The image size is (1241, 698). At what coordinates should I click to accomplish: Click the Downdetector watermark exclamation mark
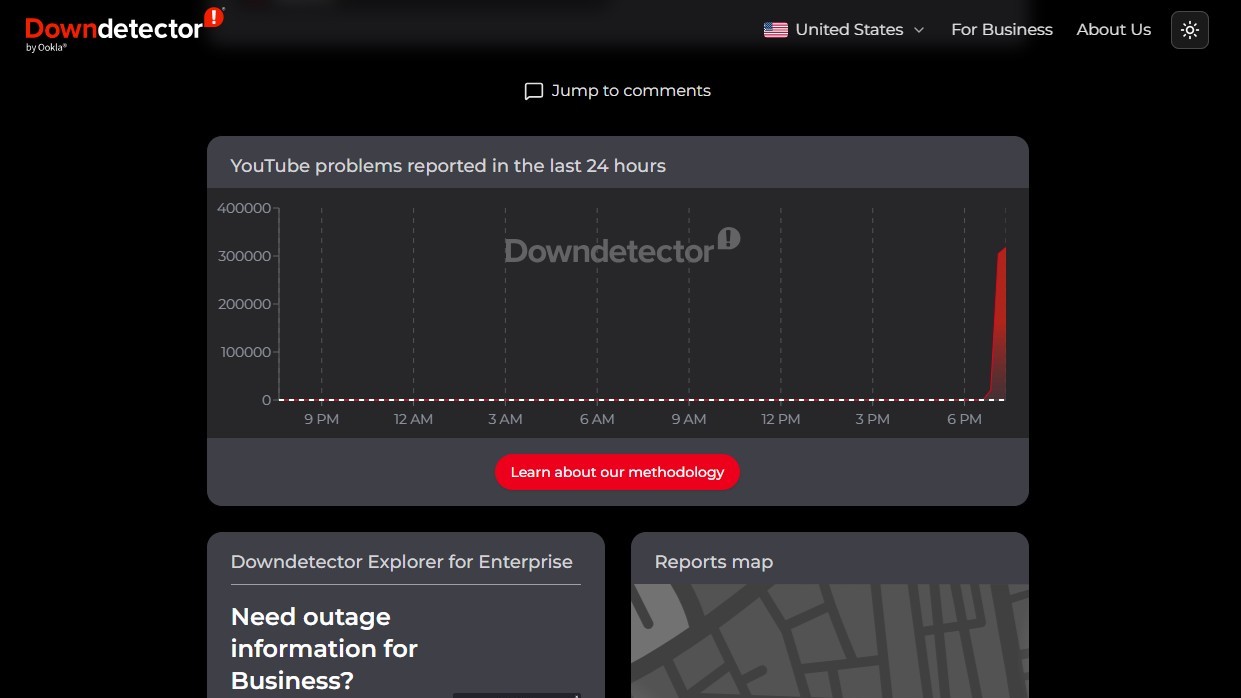[x=729, y=240]
